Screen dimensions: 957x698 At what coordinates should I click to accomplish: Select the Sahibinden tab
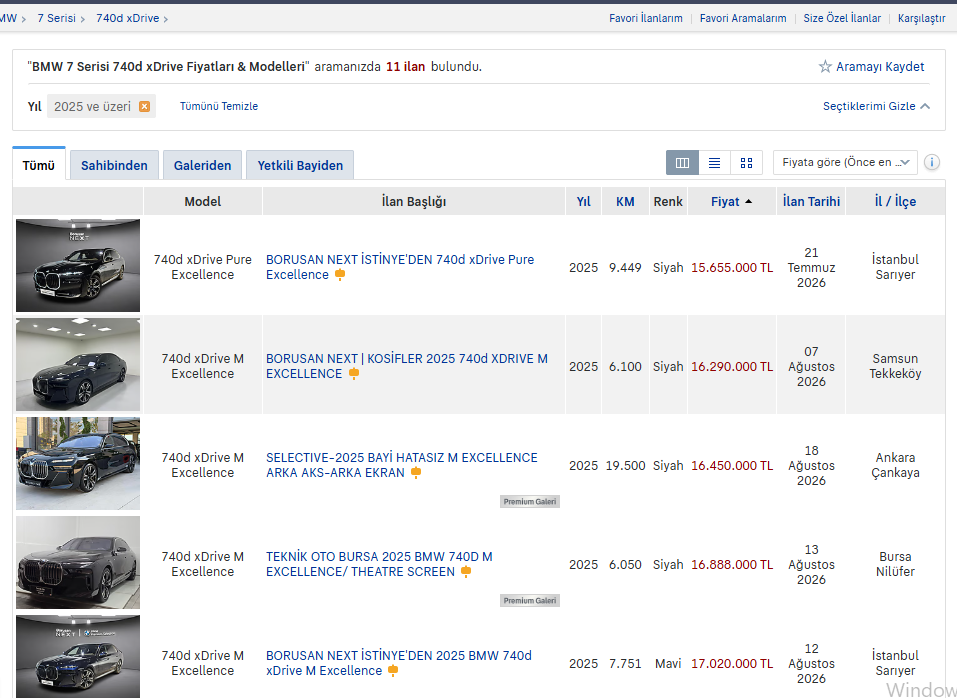click(x=114, y=165)
